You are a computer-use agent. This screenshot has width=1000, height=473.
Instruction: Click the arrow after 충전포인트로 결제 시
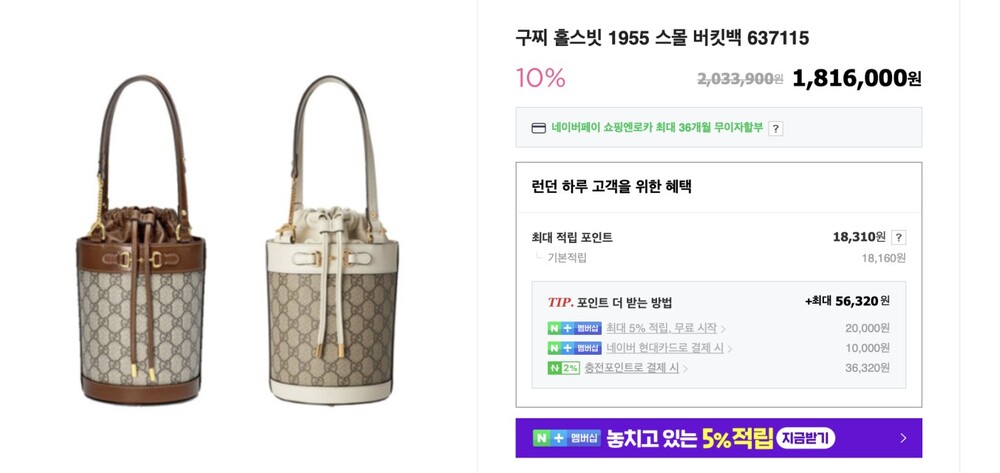pyautogui.click(x=686, y=369)
